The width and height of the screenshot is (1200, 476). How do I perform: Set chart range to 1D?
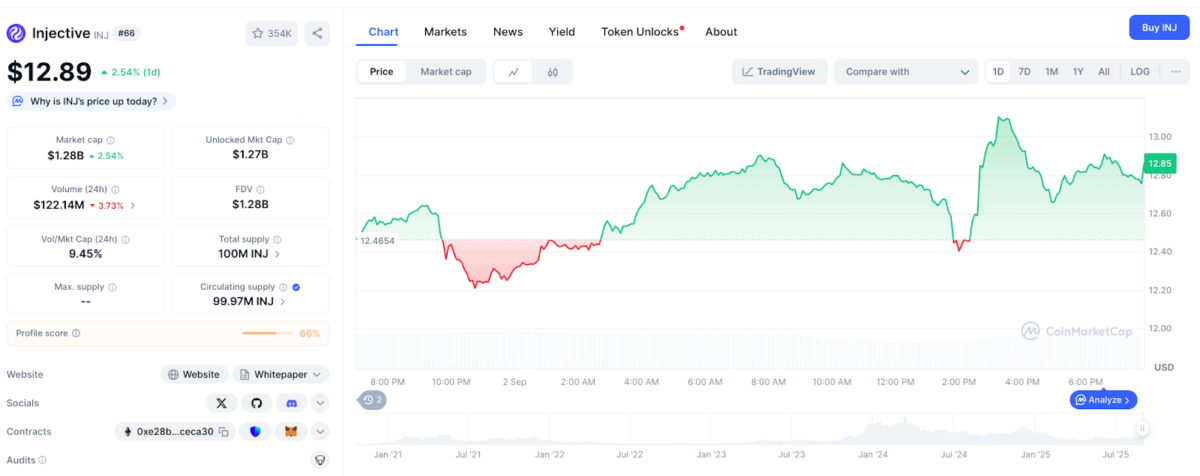coord(998,72)
